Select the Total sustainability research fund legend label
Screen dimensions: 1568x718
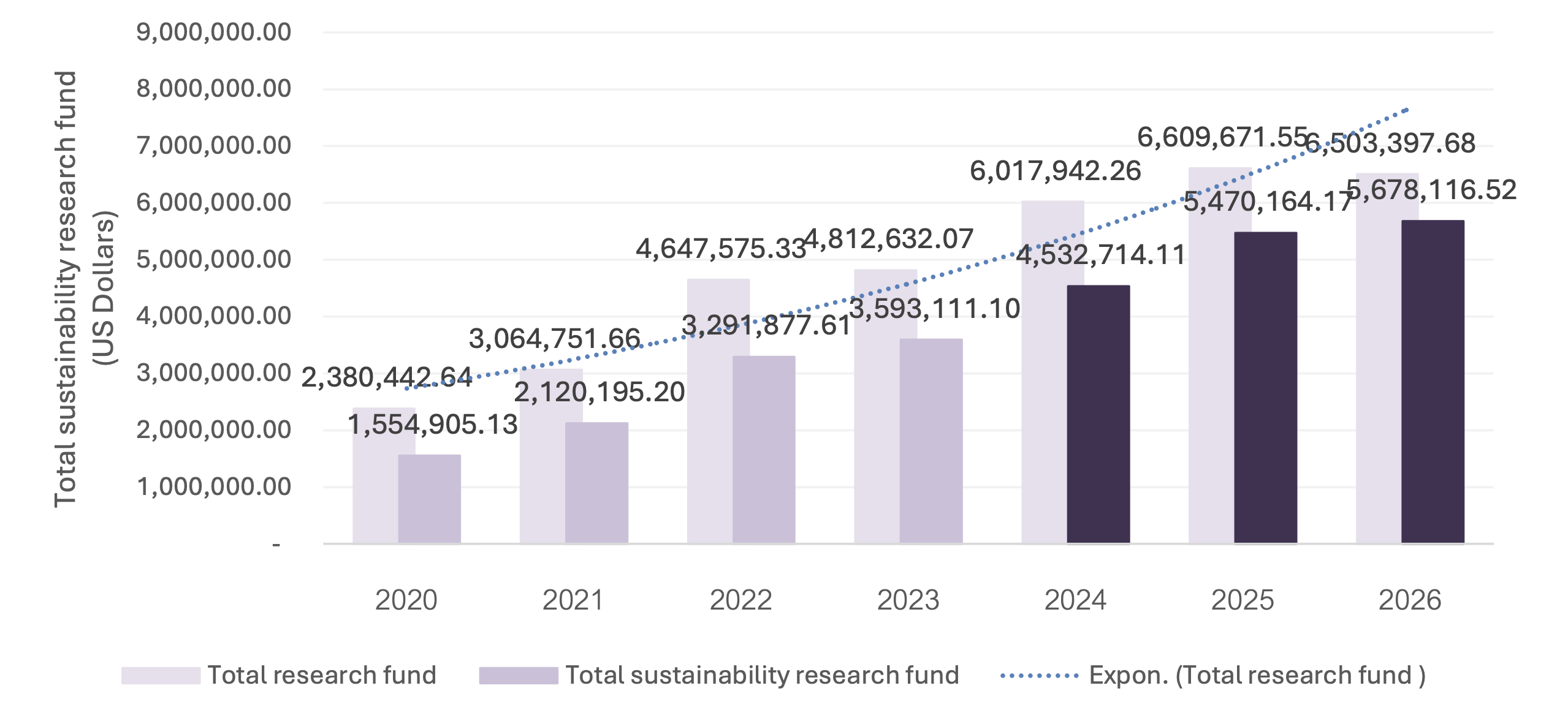(763, 676)
